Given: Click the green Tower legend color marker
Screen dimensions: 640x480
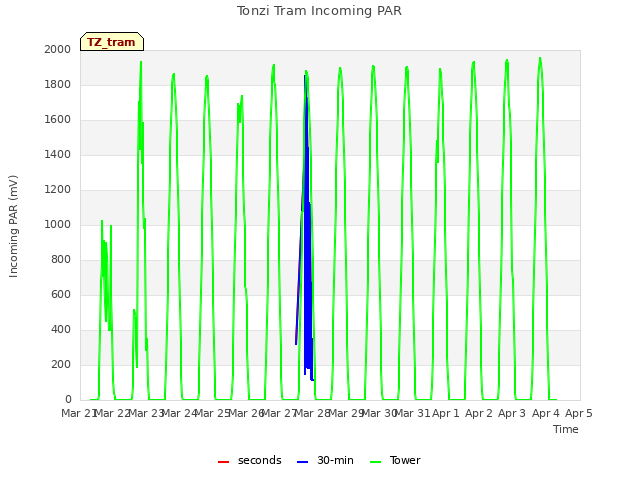Looking at the screenshot, I should coord(375,462).
